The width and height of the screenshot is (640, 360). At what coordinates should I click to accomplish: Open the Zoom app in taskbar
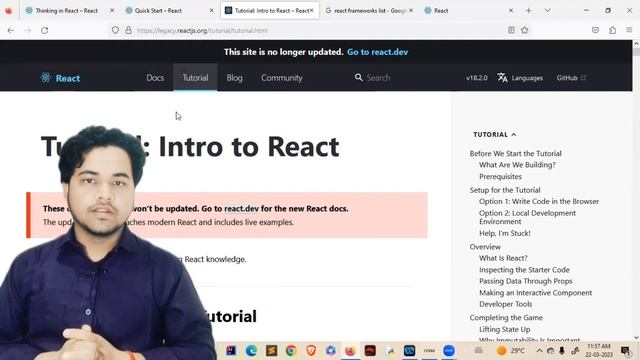click(x=449, y=351)
